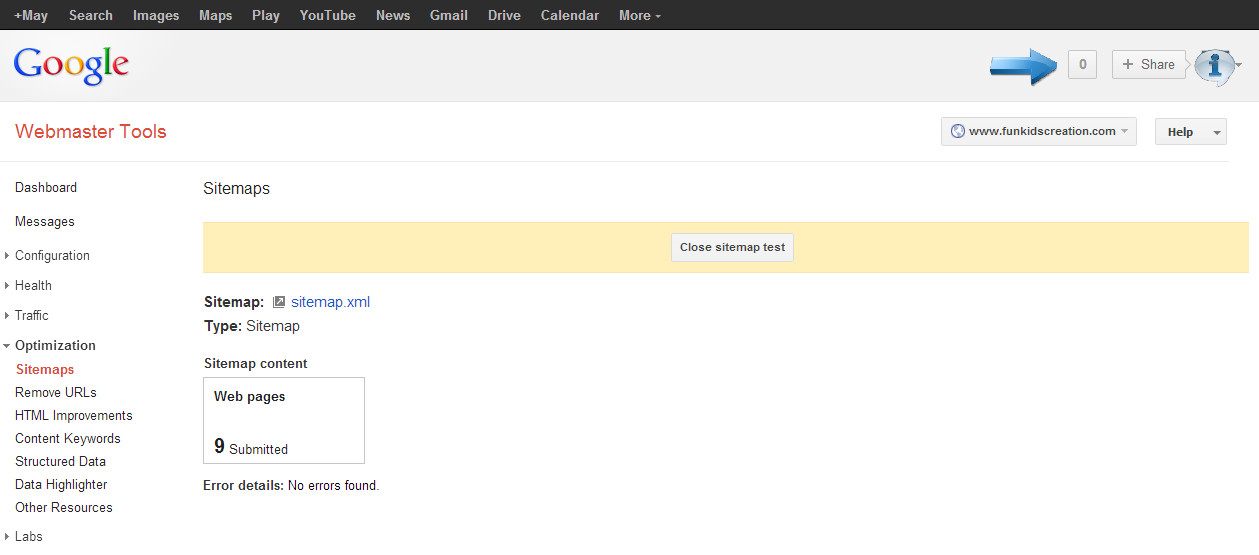This screenshot has height=555, width=1259.
Task: Click the Google logo
Action: pos(71,65)
